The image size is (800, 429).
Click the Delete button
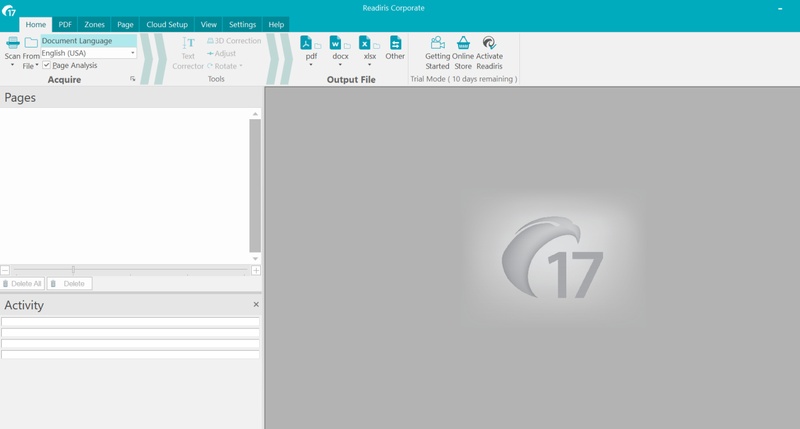[x=69, y=284]
